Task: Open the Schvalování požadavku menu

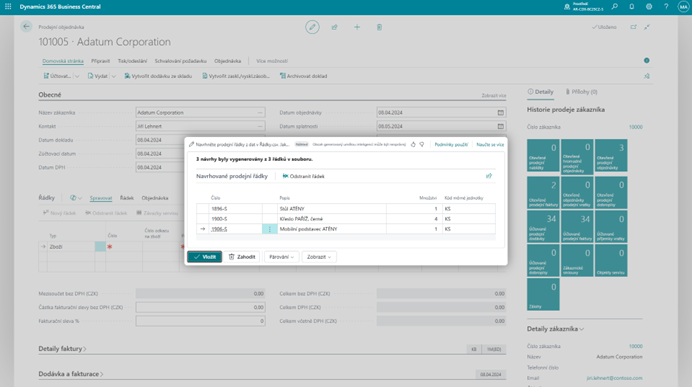Action: (181, 61)
